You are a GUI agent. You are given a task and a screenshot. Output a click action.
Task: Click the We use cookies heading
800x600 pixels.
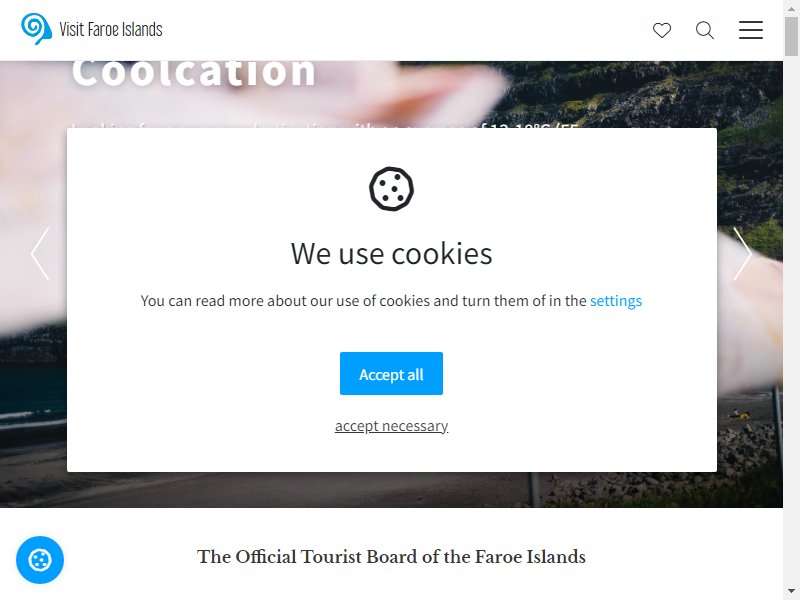pos(391,254)
